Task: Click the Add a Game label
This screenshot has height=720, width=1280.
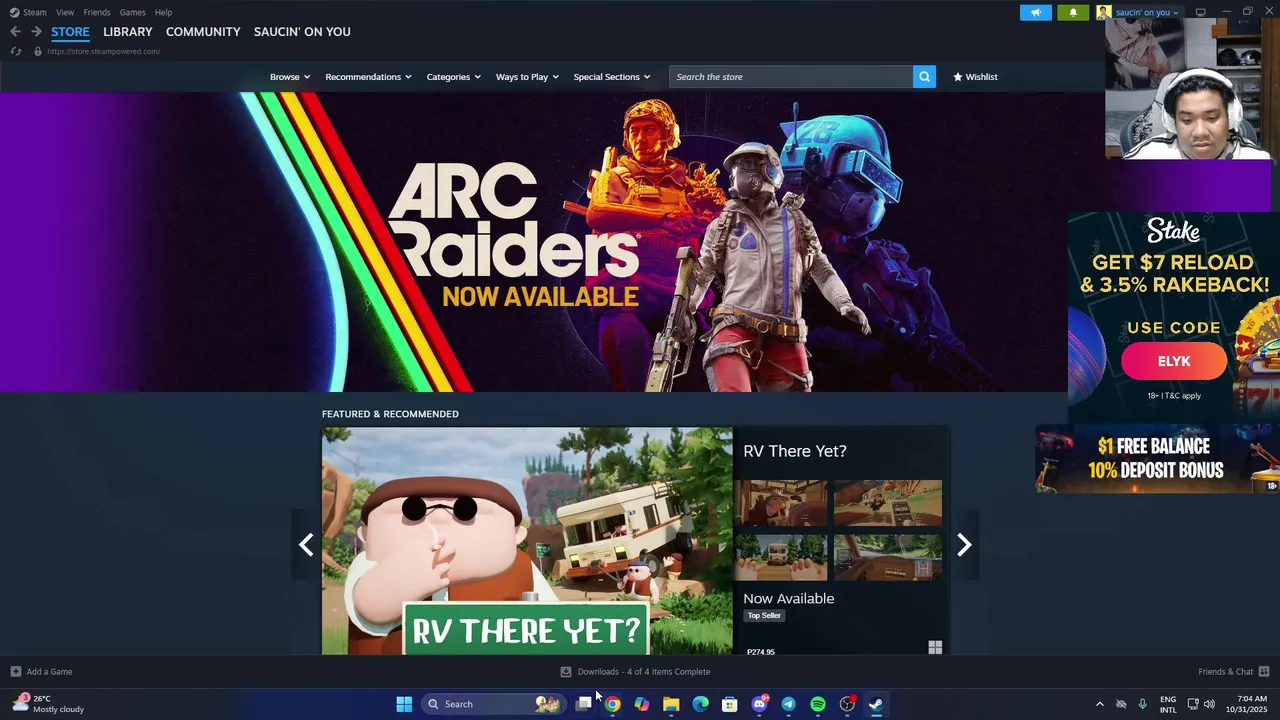Action: click(x=49, y=672)
